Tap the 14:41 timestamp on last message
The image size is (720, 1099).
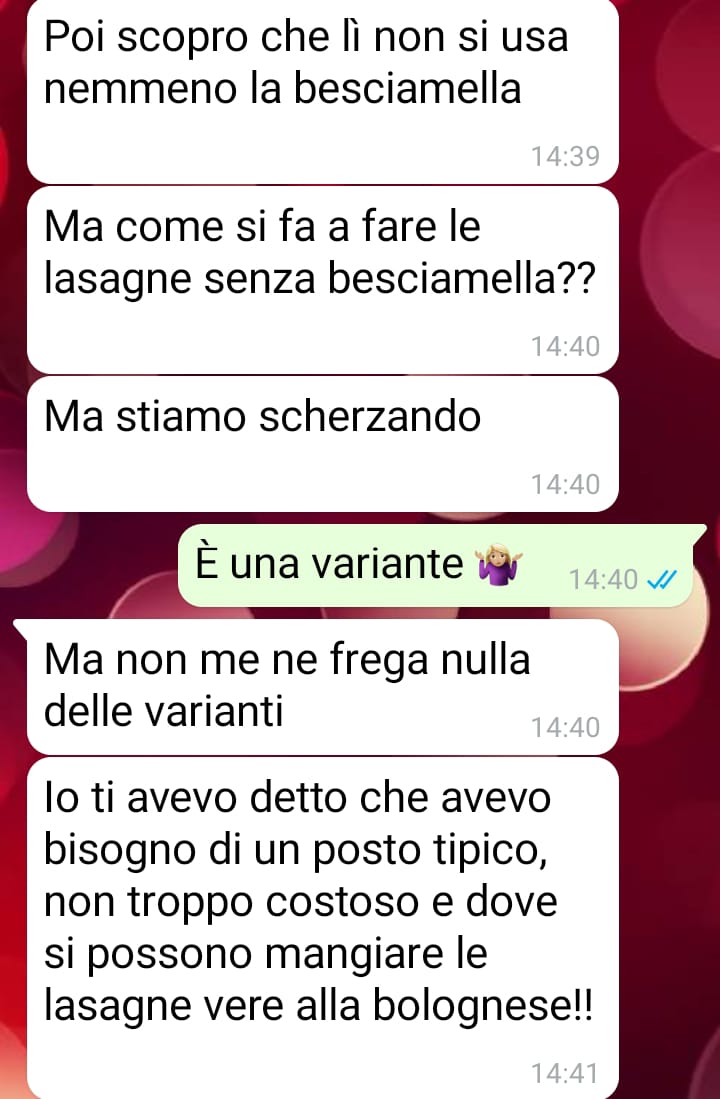click(x=565, y=1074)
